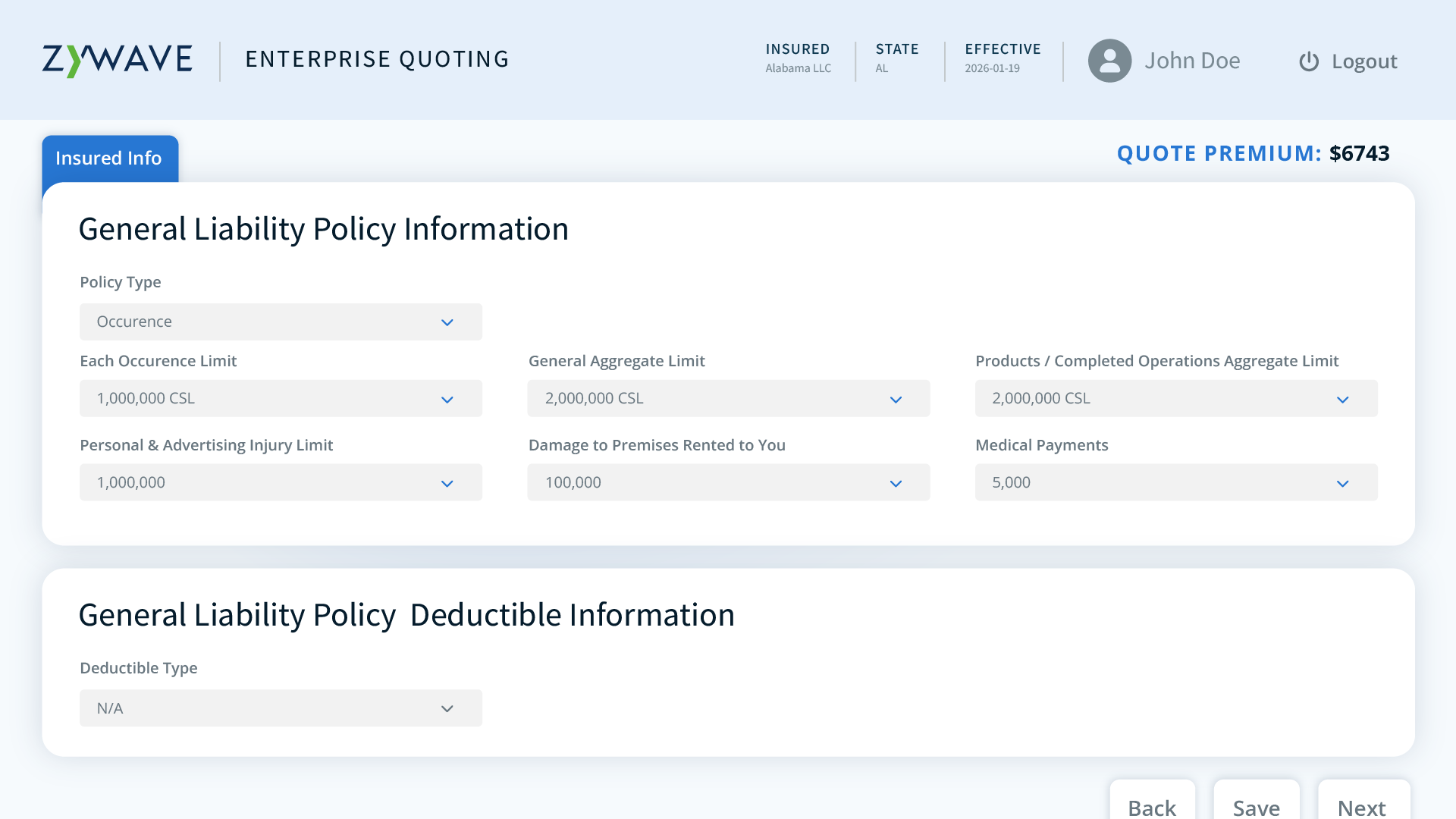Expand the Each Occurence Limit dropdown
The height and width of the screenshot is (819, 1456).
click(281, 398)
